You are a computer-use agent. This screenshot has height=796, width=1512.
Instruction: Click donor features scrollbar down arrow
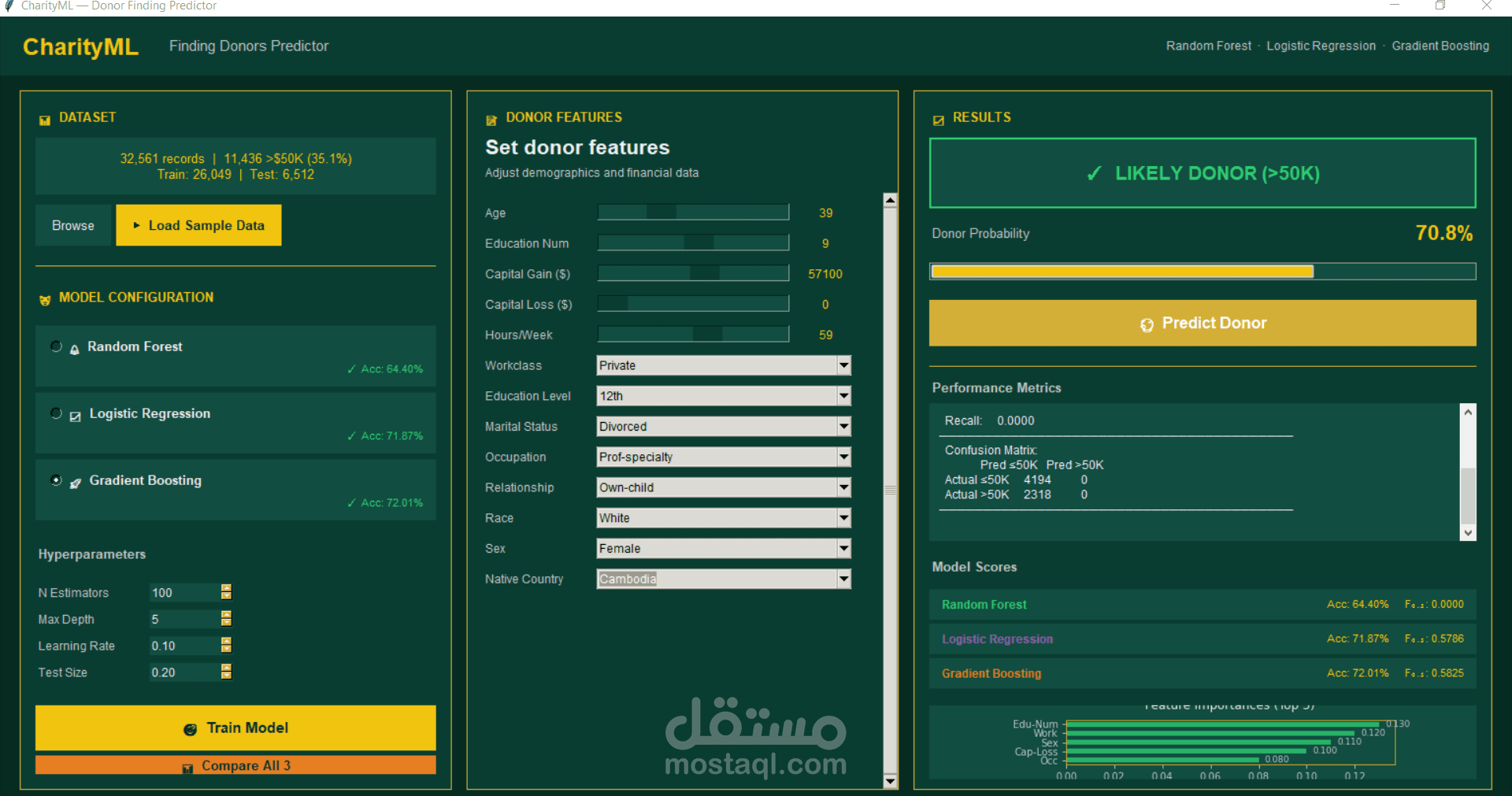point(891,781)
